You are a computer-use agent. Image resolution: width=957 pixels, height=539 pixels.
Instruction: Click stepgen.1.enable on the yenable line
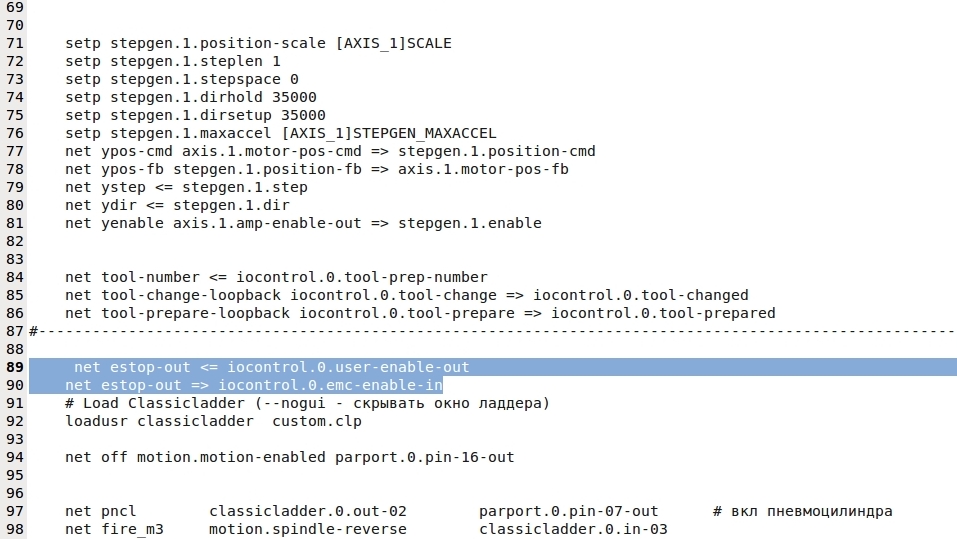pyautogui.click(x=470, y=224)
